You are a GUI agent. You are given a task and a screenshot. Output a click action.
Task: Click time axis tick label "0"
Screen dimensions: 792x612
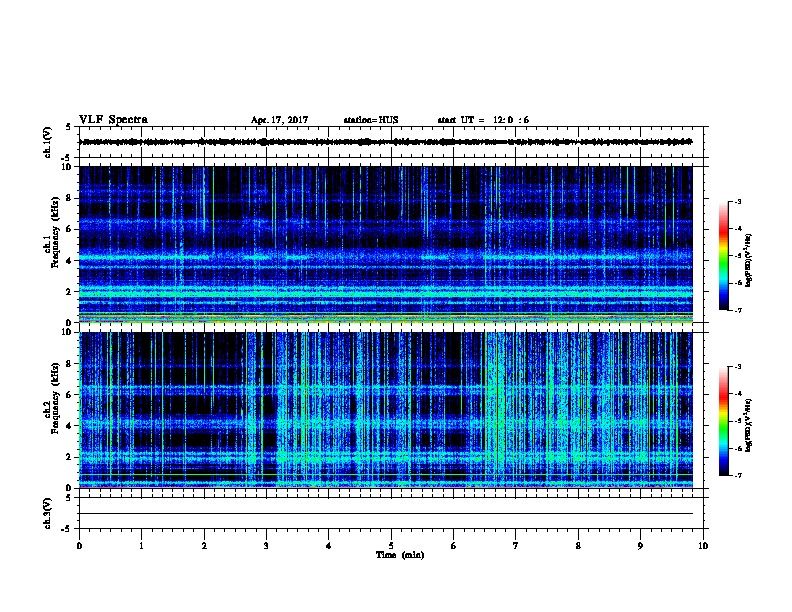click(x=79, y=545)
